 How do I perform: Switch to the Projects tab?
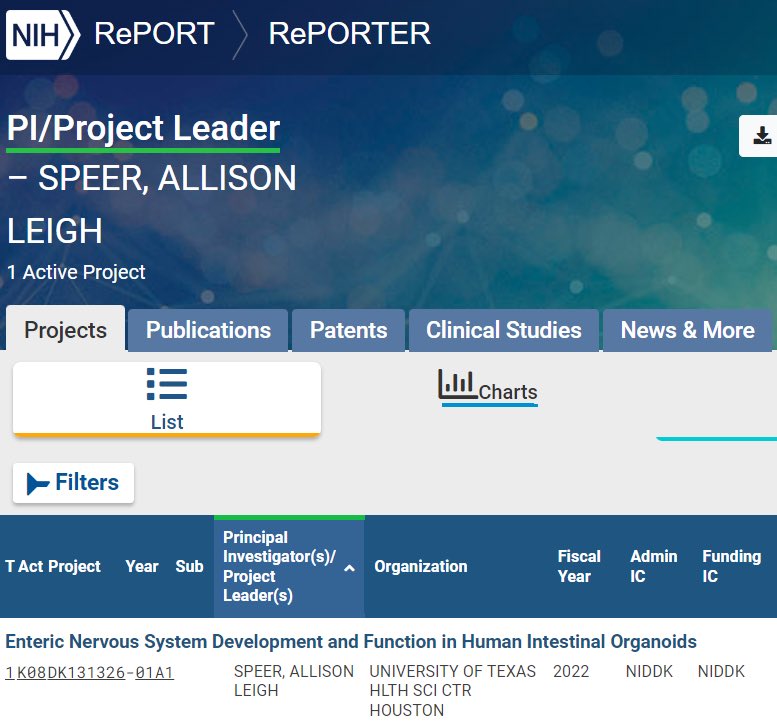coord(65,330)
